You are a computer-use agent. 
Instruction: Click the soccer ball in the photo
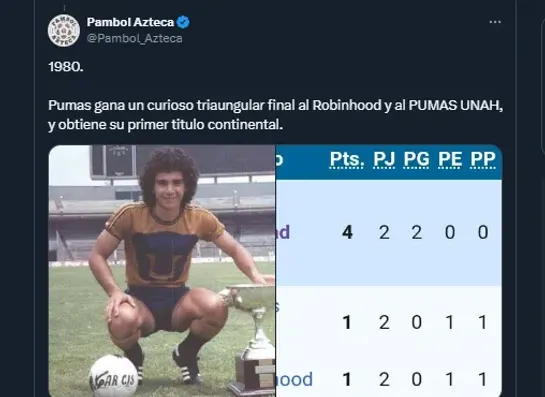pos(114,376)
